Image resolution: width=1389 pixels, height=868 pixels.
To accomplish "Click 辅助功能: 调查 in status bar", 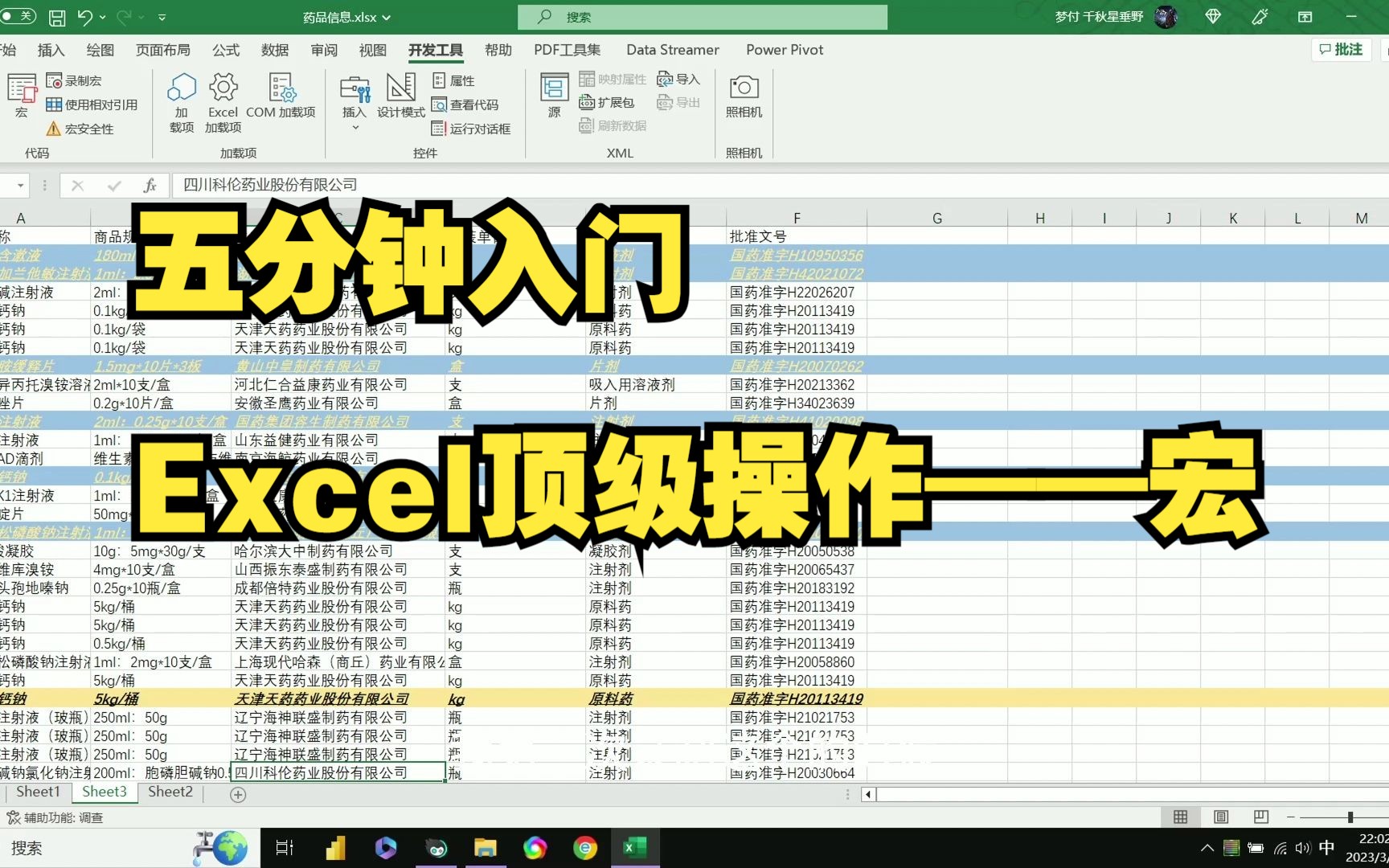I will coord(55,818).
